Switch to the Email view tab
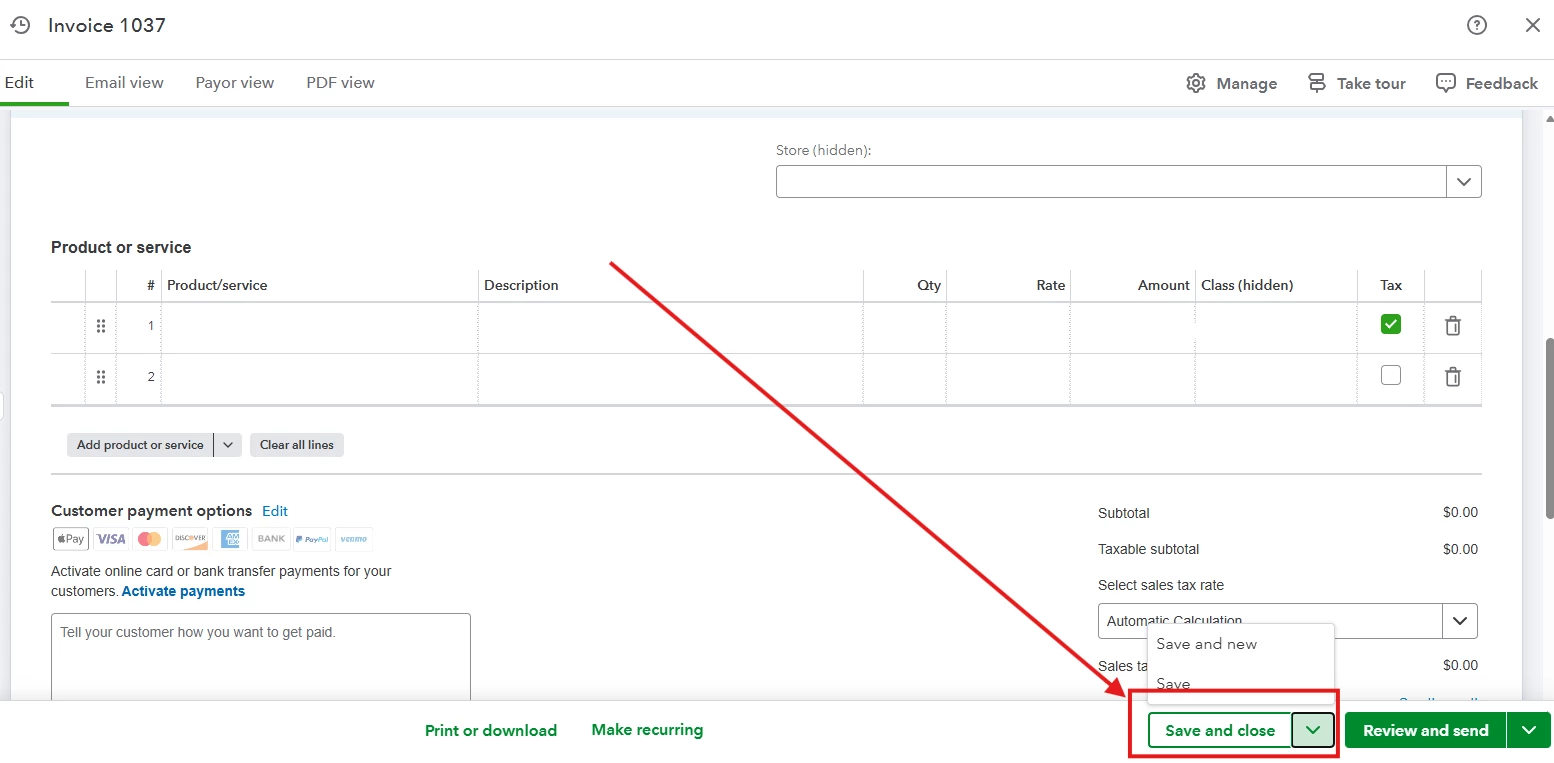 coord(124,83)
